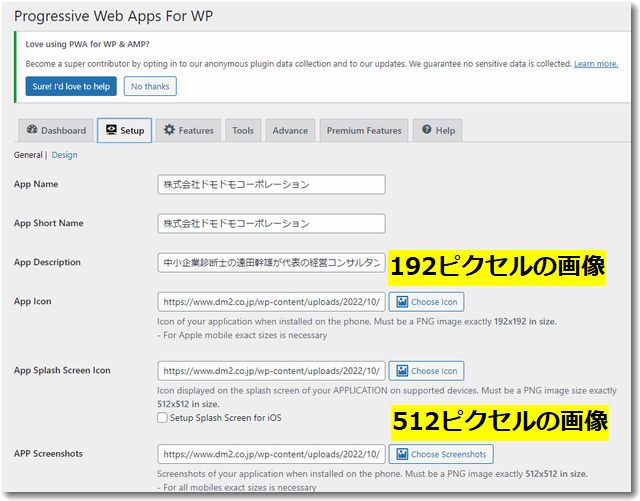640x501 pixels.
Task: Click the "App Icon" label
Action: (33, 301)
